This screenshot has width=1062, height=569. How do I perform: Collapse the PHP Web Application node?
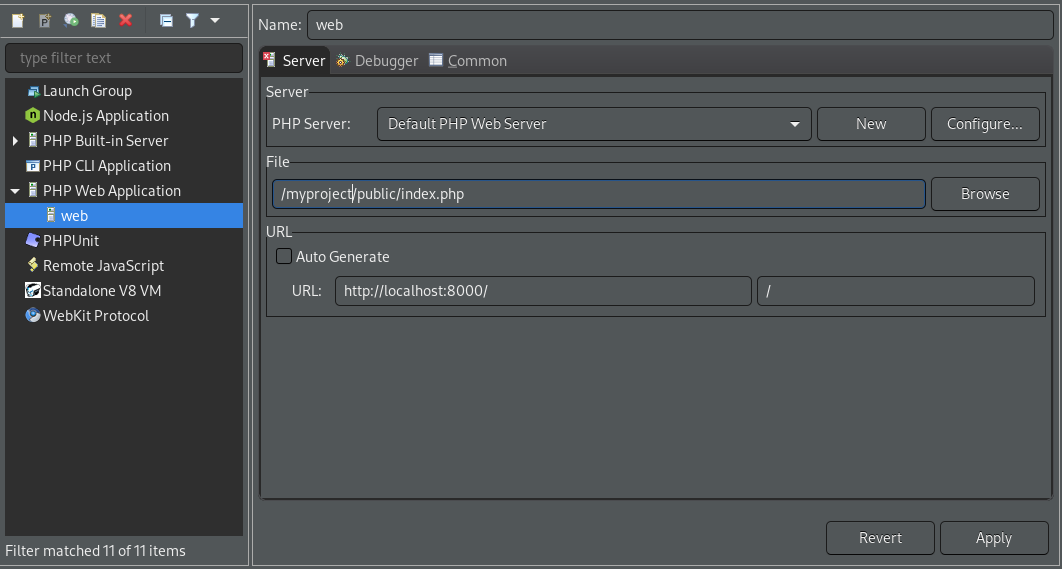pyautogui.click(x=15, y=191)
